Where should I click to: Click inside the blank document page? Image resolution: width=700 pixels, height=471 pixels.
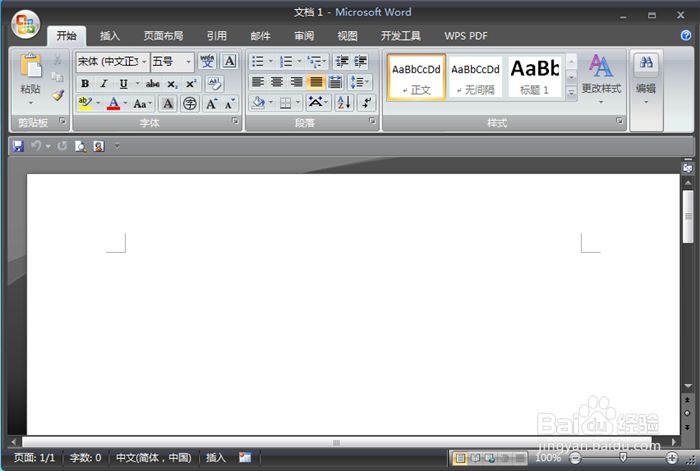pyautogui.click(x=353, y=304)
